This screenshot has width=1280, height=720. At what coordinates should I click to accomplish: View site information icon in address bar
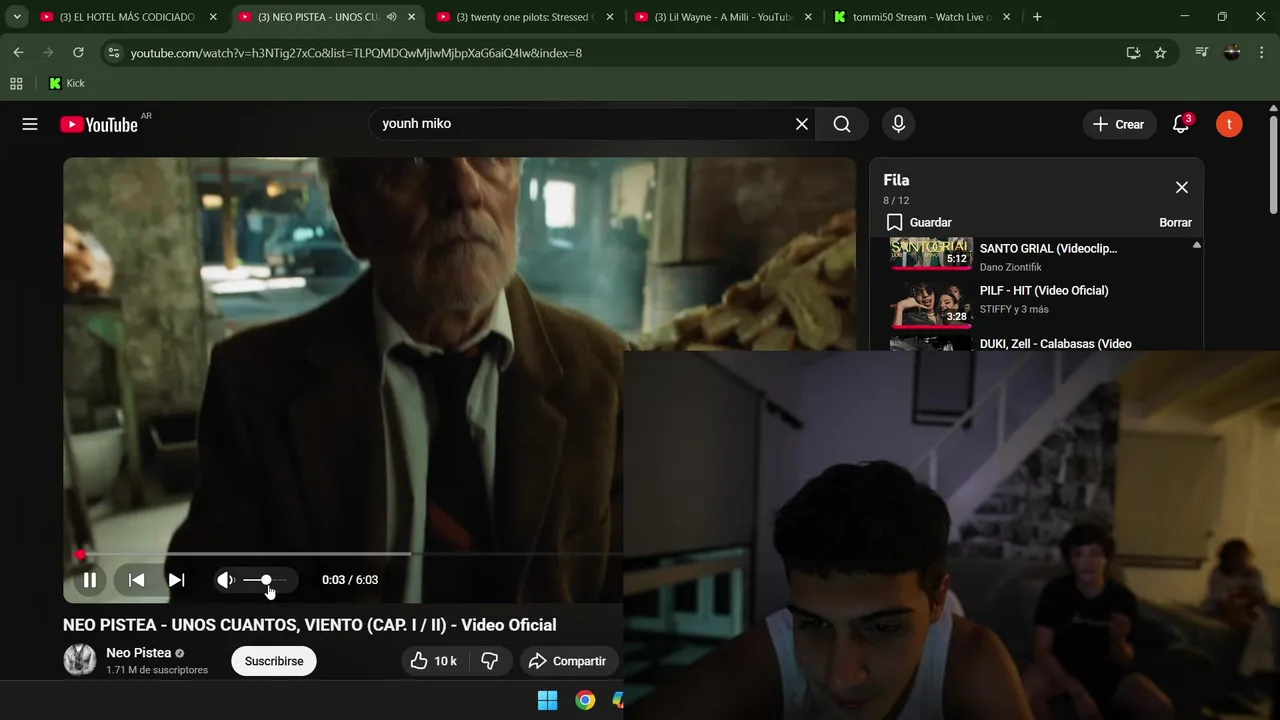[113, 53]
